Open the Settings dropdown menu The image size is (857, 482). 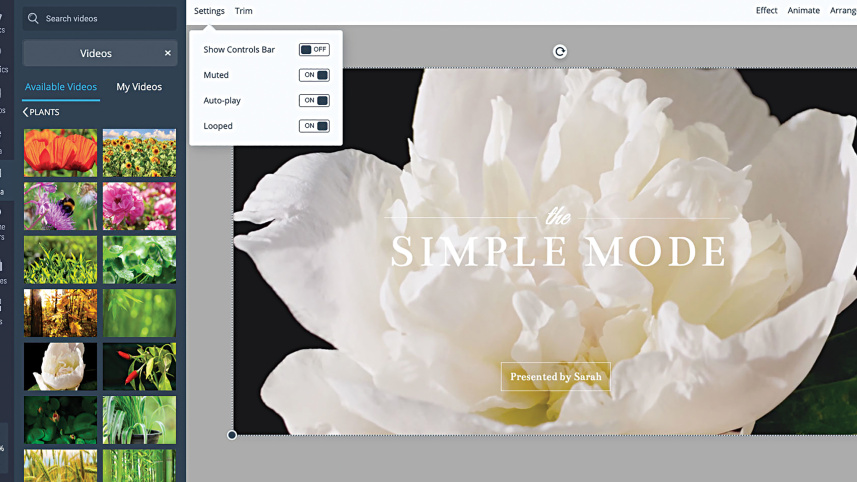(x=209, y=11)
